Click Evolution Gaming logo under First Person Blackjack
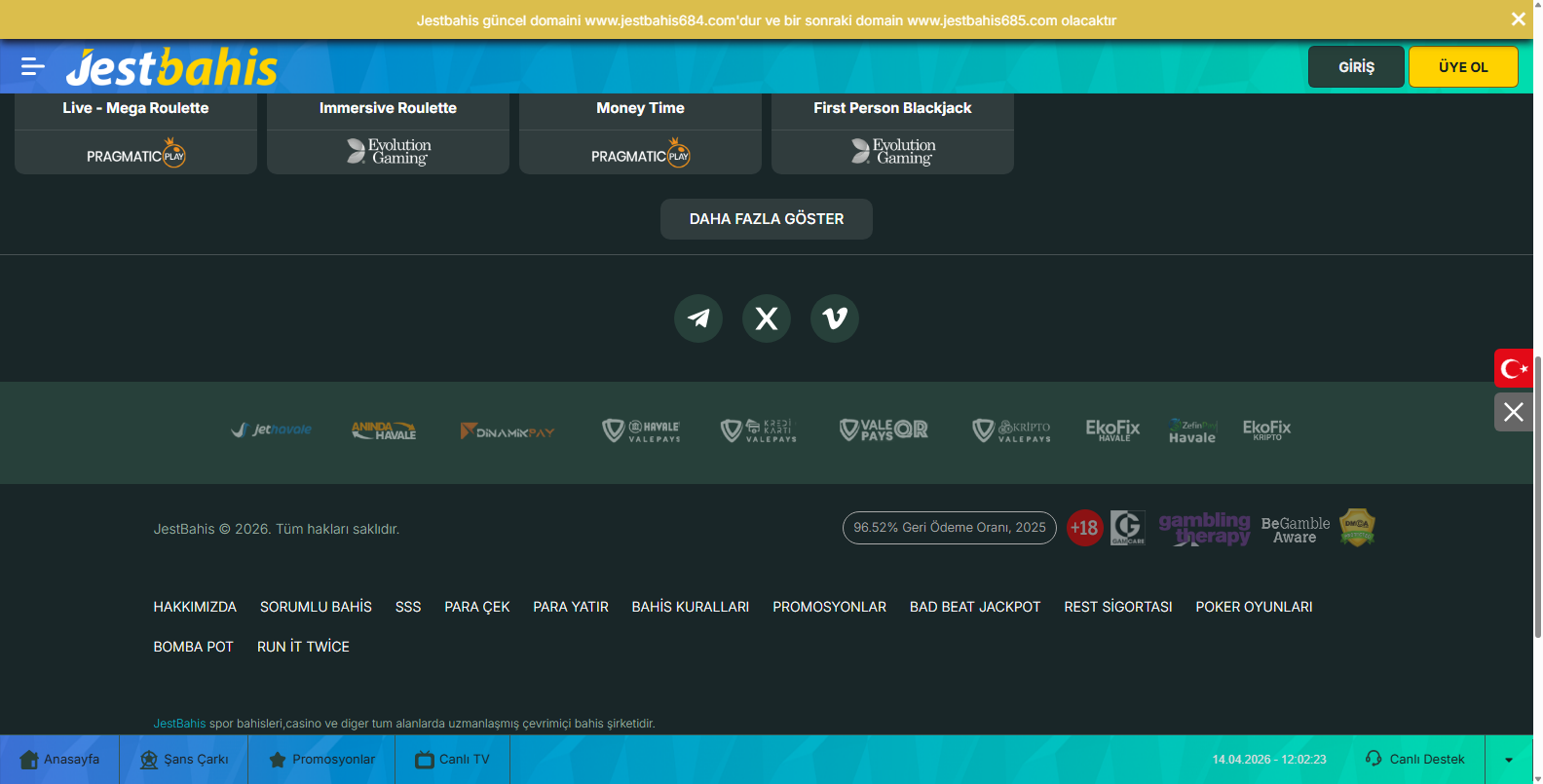Screen dimensions: 1543x784 pyautogui.click(x=893, y=152)
